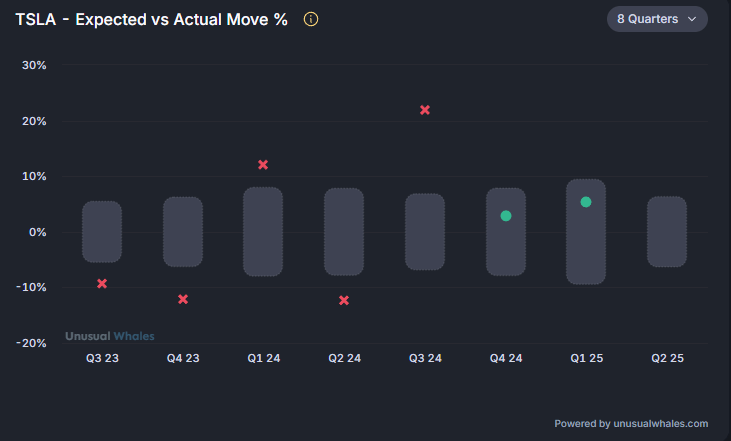Click the TSLA Expected vs Actual Move title
The height and width of the screenshot is (441, 731).
(x=151, y=20)
